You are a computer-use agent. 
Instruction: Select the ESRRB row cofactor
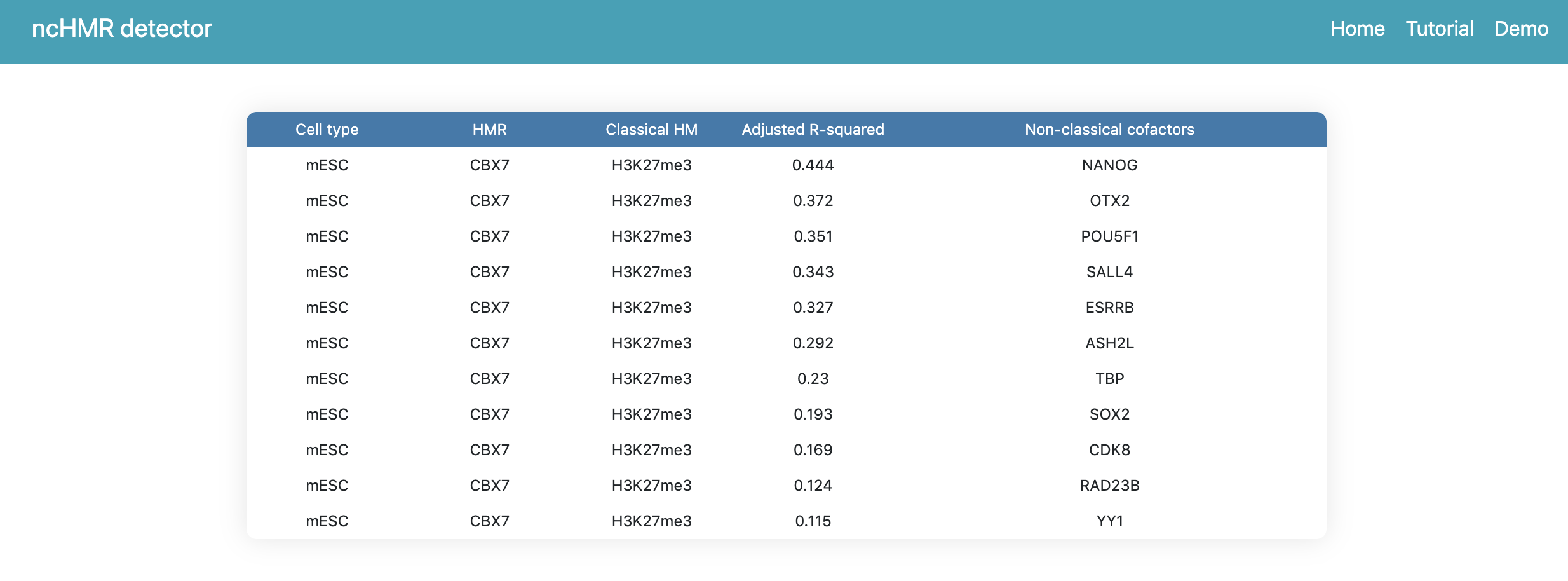click(1109, 308)
